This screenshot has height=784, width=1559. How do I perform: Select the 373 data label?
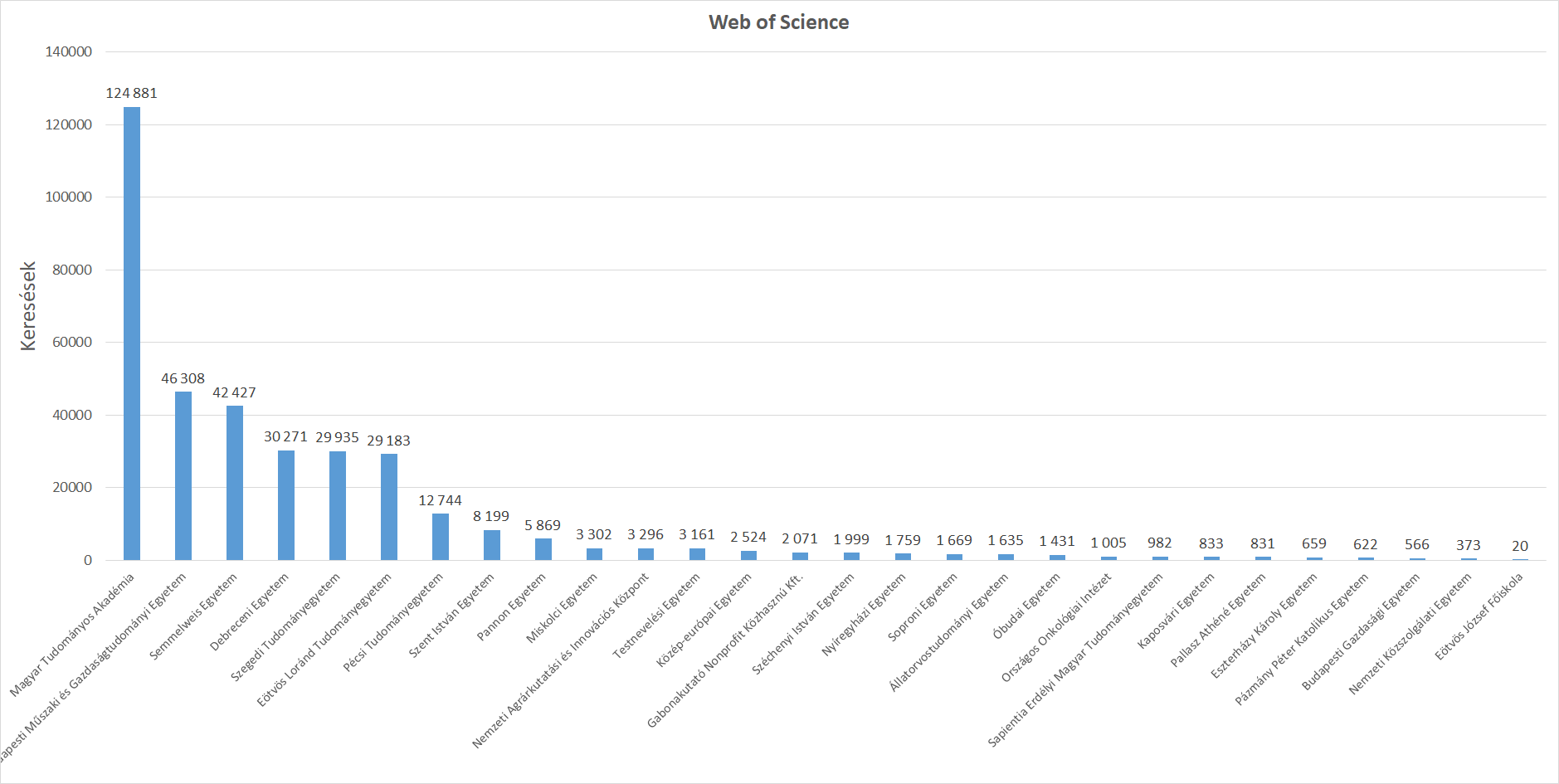(x=1468, y=545)
